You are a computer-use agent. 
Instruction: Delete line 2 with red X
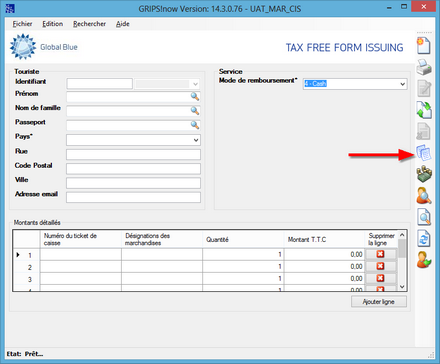[380, 266]
